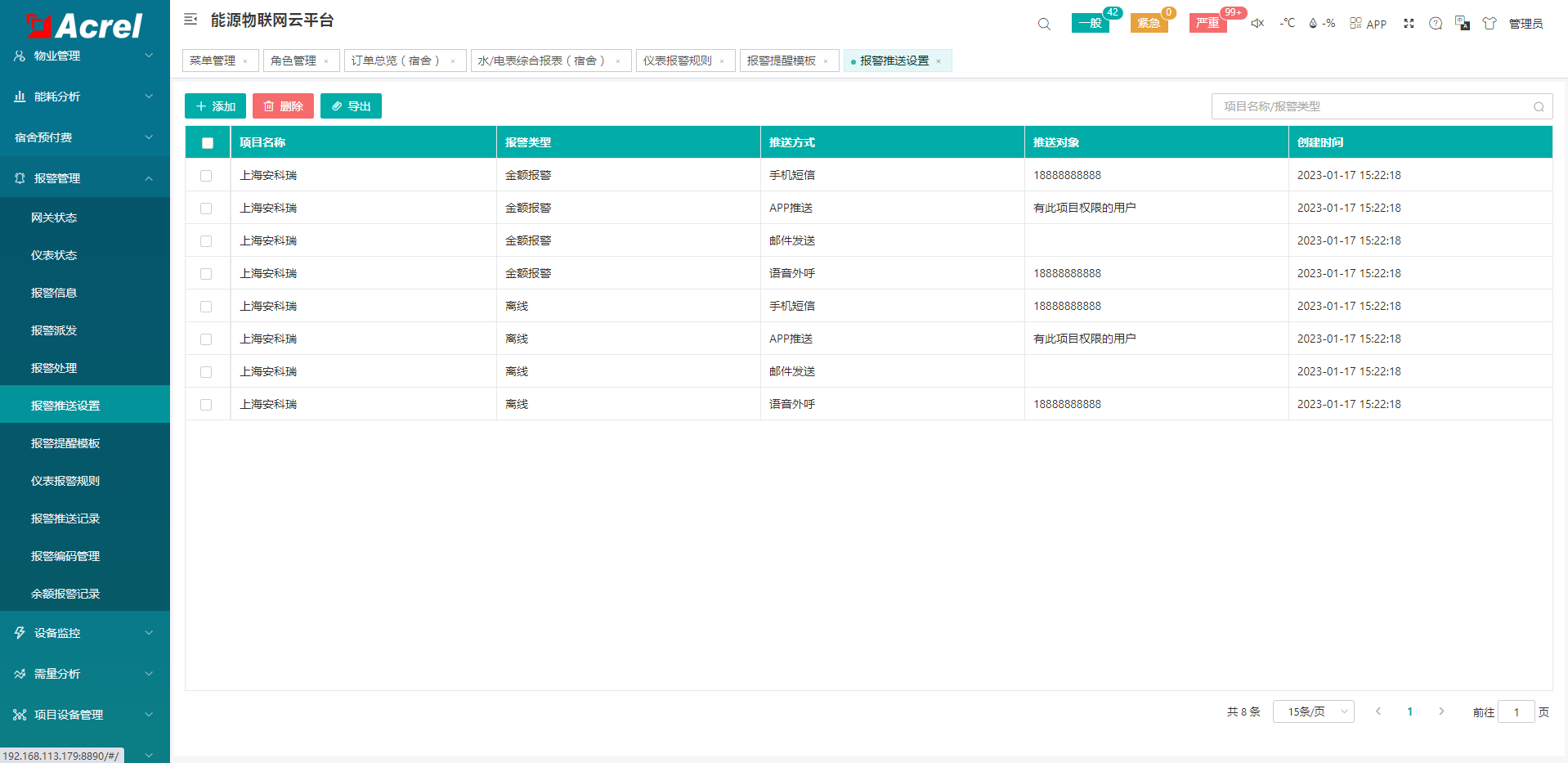Check the 离线 APP推送 row
This screenshot has height=763, width=1568.
point(206,339)
